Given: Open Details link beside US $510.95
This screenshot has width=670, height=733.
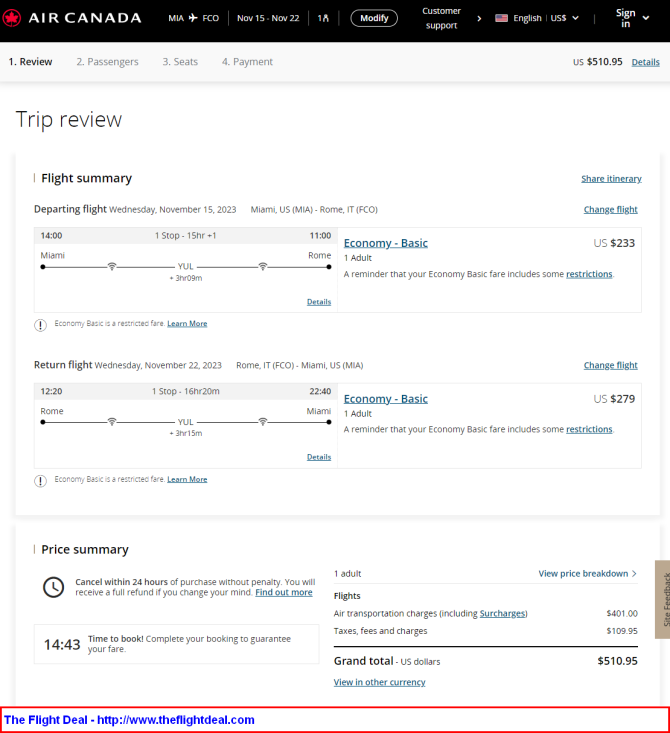Looking at the screenshot, I should (x=645, y=62).
